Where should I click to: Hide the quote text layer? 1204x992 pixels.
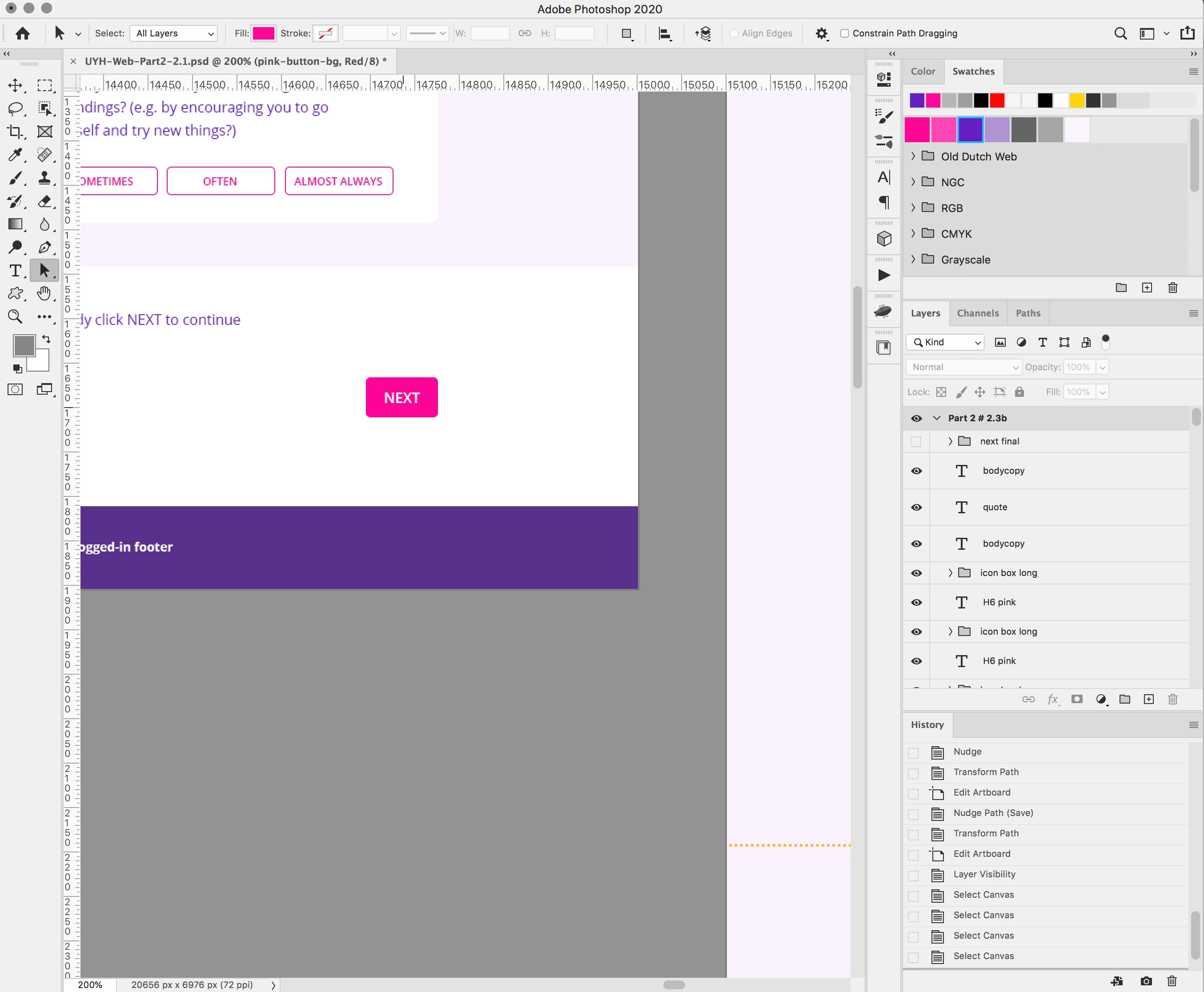coord(916,508)
